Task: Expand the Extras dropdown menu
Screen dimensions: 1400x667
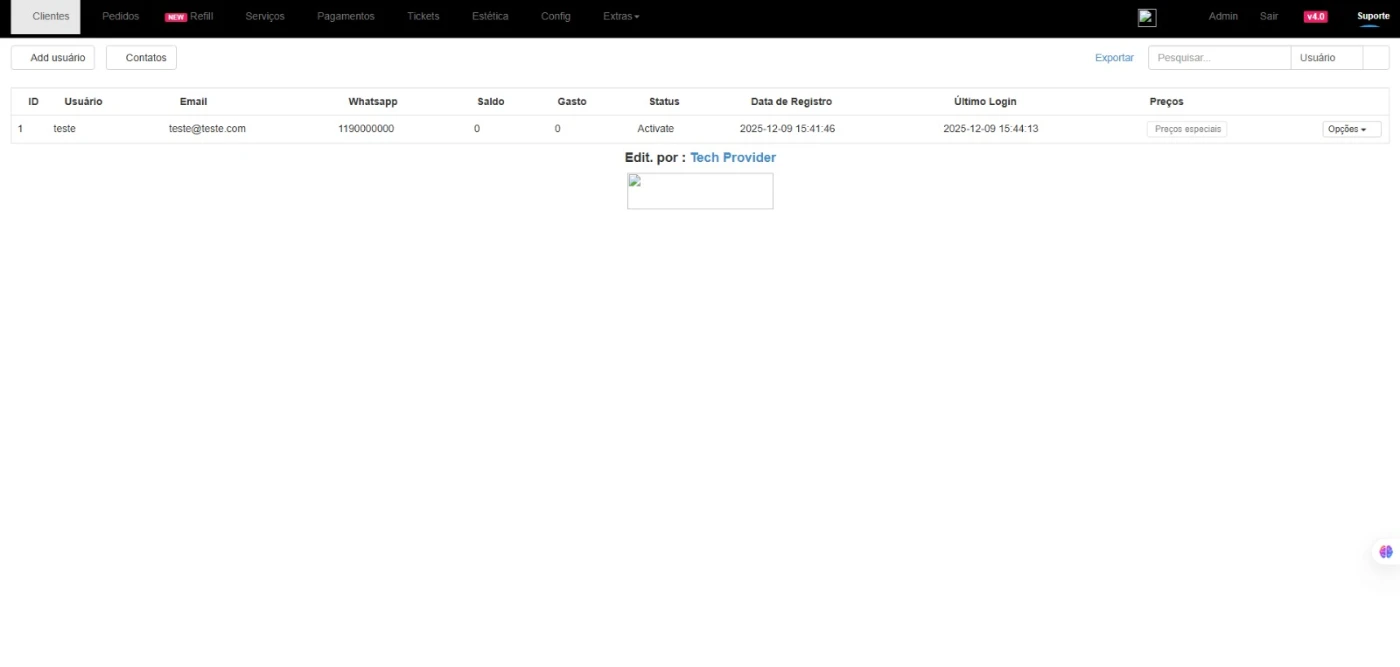Action: 621,17
